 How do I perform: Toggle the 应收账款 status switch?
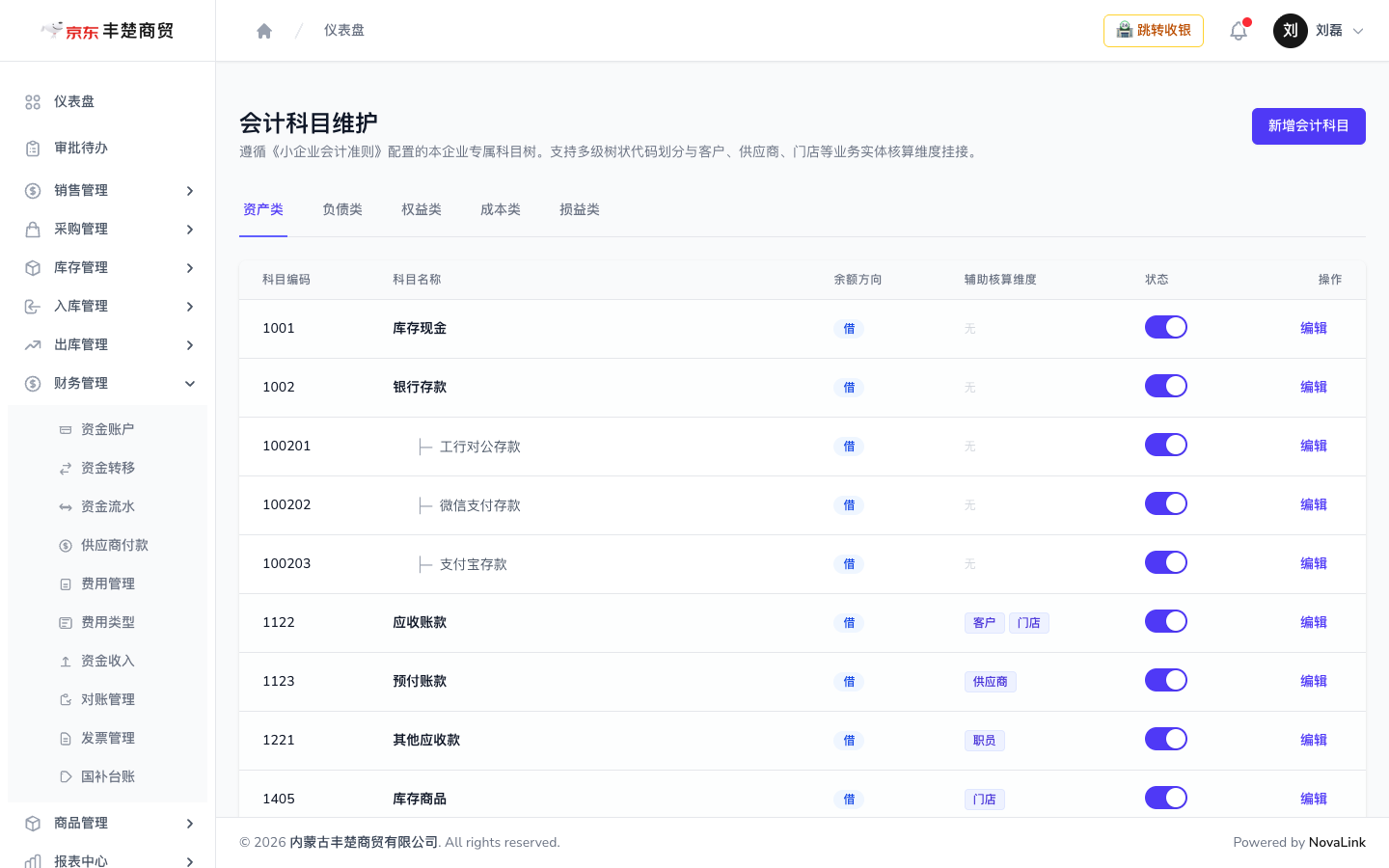(1166, 622)
